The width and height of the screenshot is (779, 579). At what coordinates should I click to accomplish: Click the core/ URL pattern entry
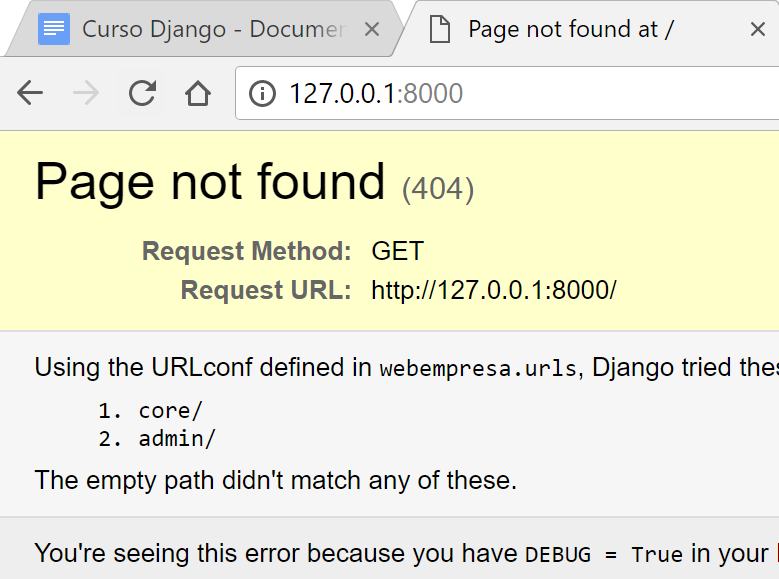coord(170,411)
